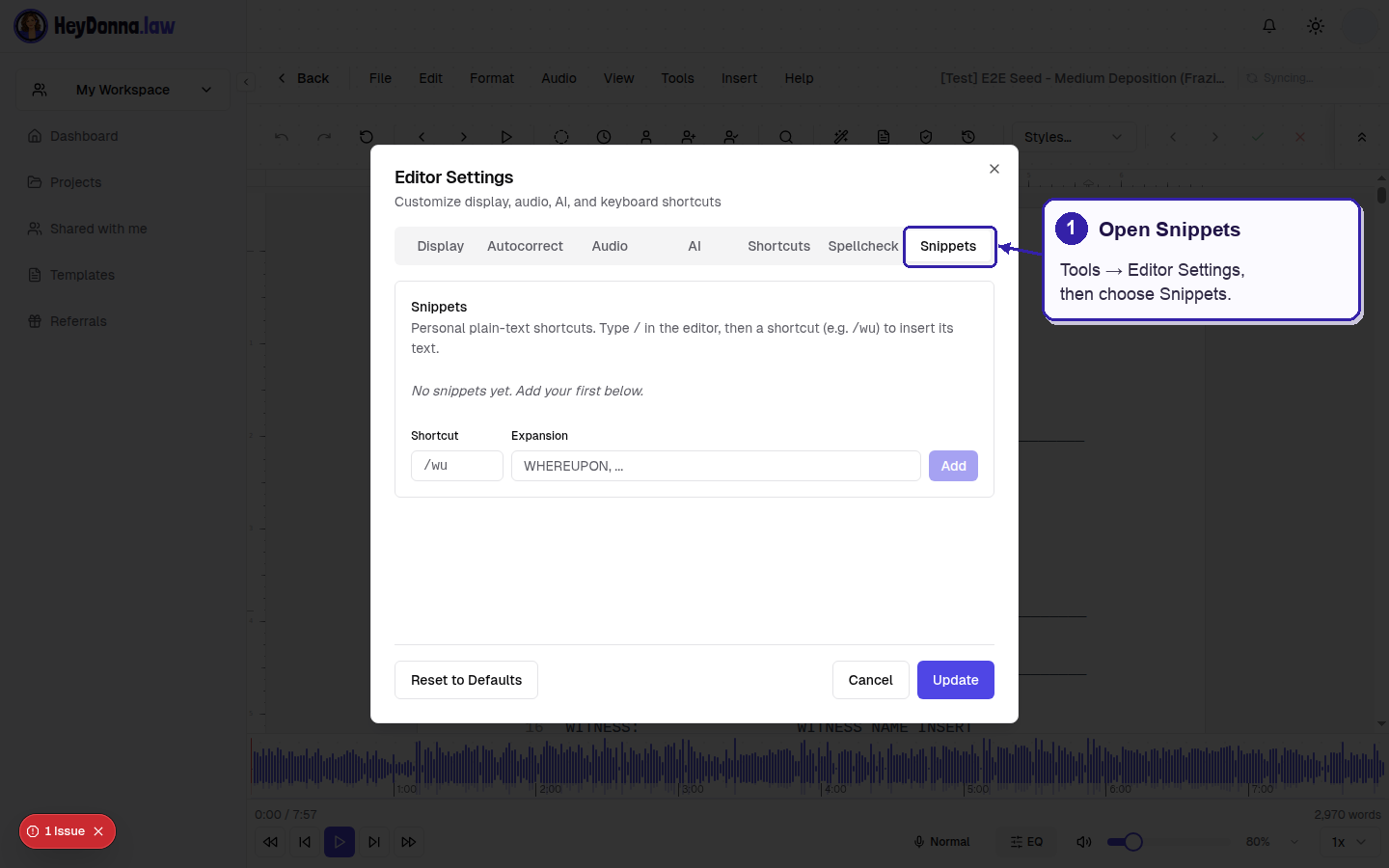Screen dimensions: 1389x868
Task: Open the Styles dropdown
Action: pyautogui.click(x=1074, y=137)
